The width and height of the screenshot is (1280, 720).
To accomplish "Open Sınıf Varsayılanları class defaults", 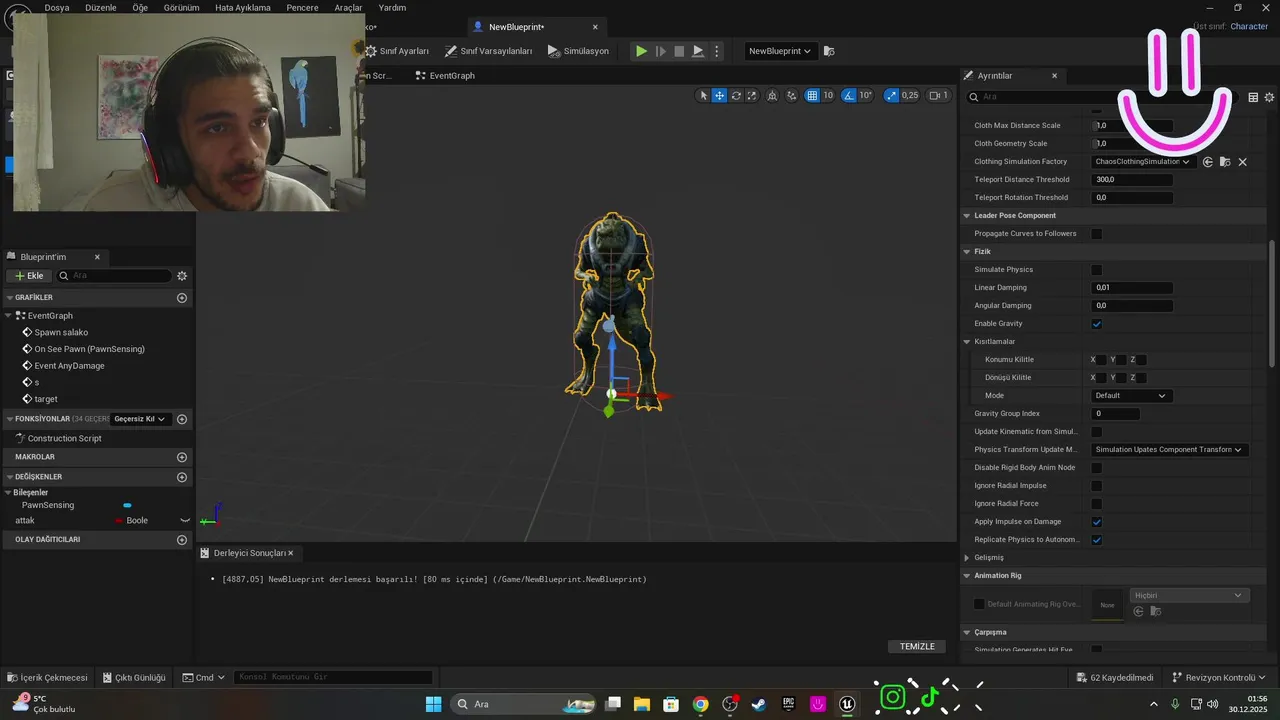I will coord(488,51).
